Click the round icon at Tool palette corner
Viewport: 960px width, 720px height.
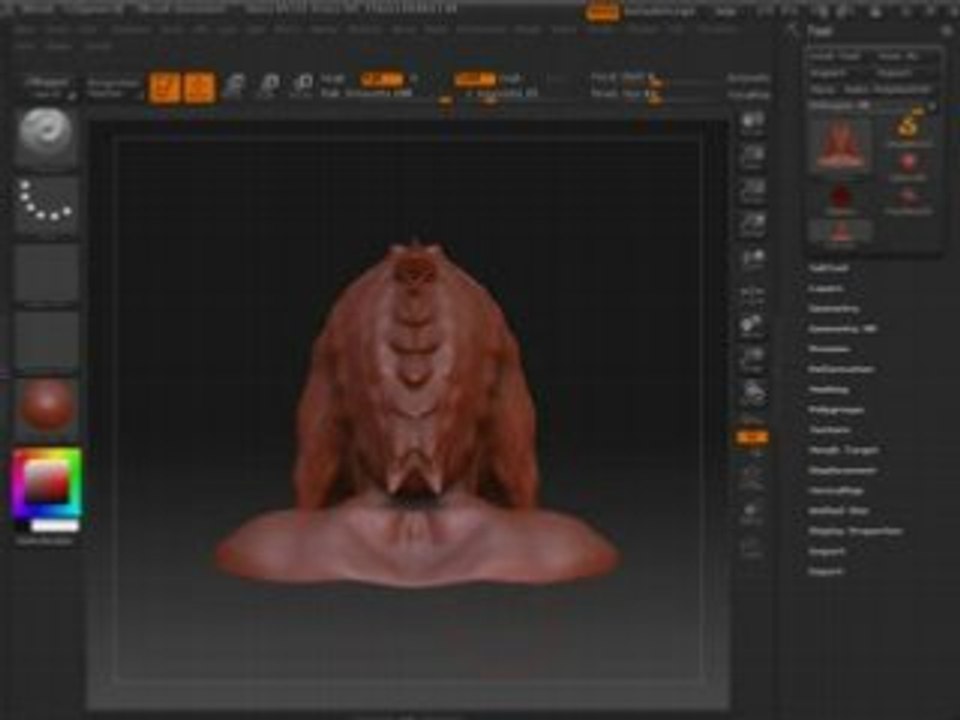[948, 30]
